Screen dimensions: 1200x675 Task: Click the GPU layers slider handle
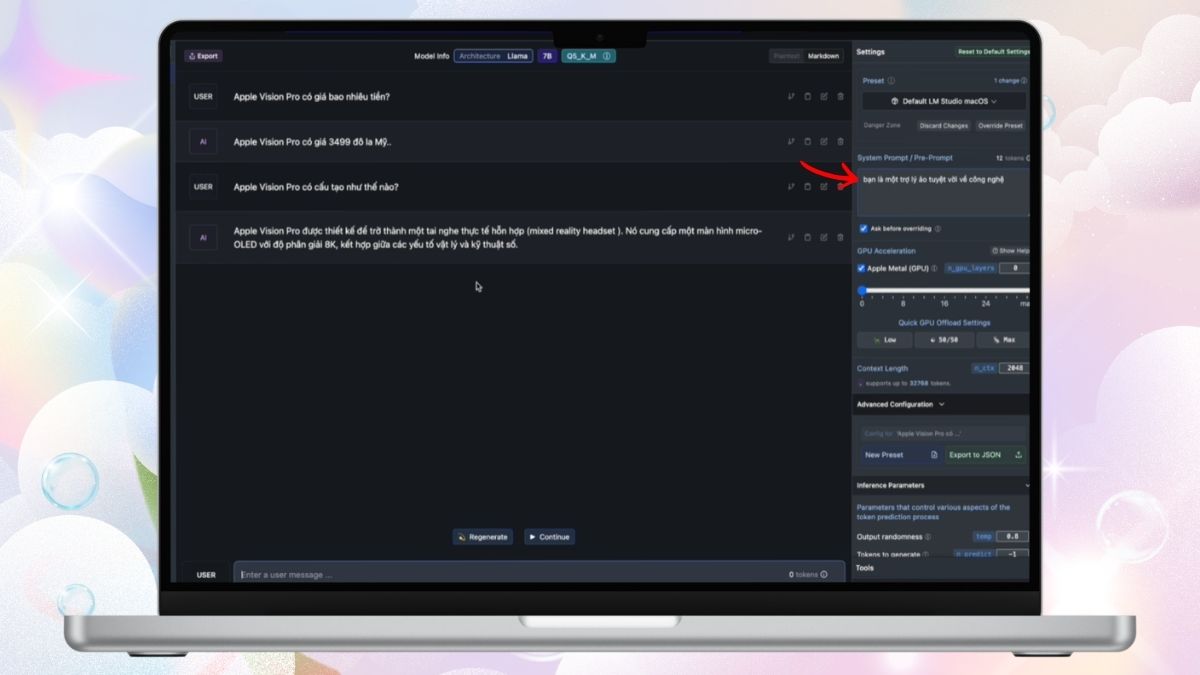862,291
